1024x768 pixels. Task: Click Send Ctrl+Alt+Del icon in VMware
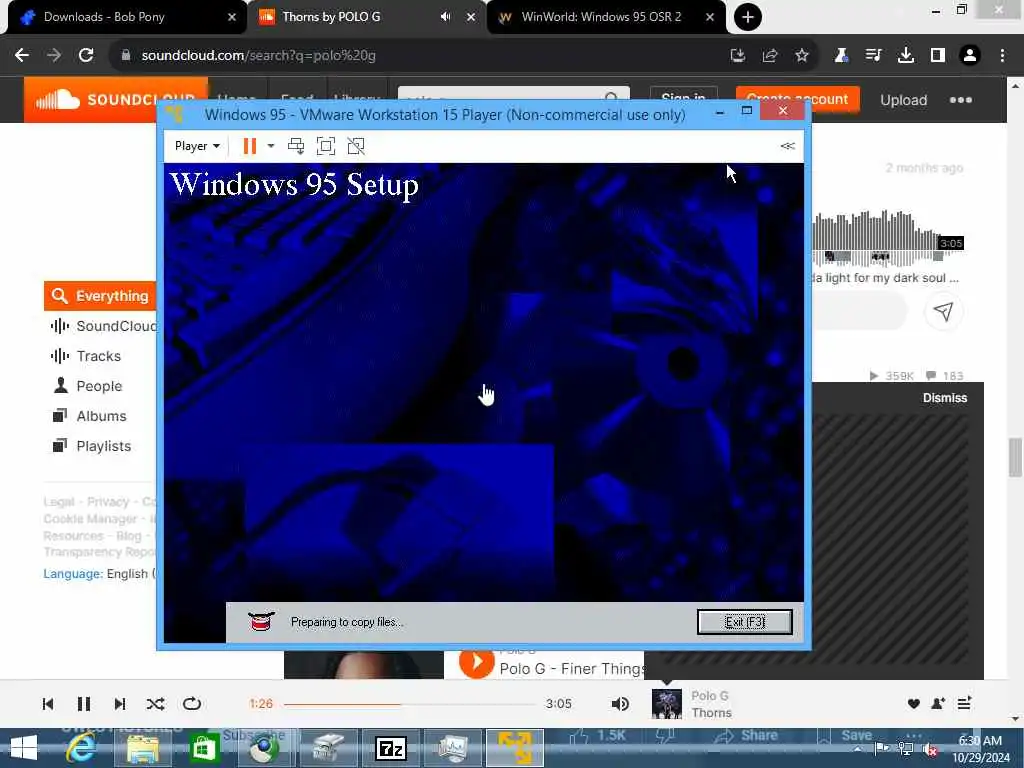coord(296,146)
